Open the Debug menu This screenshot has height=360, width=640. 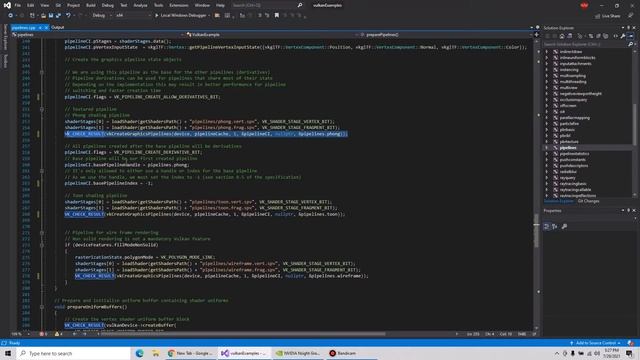pos(108,5)
